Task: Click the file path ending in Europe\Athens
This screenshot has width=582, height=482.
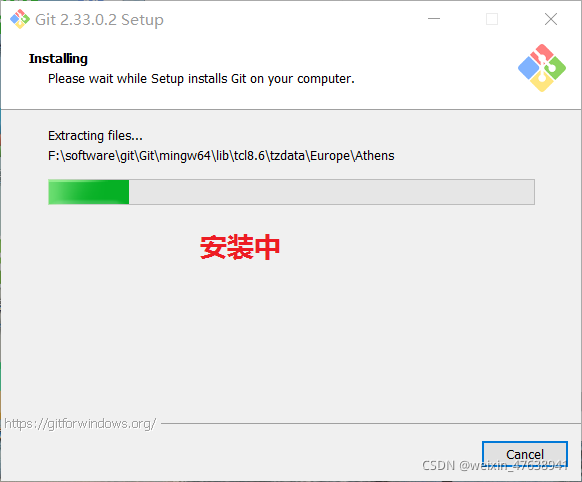Action: click(x=221, y=156)
